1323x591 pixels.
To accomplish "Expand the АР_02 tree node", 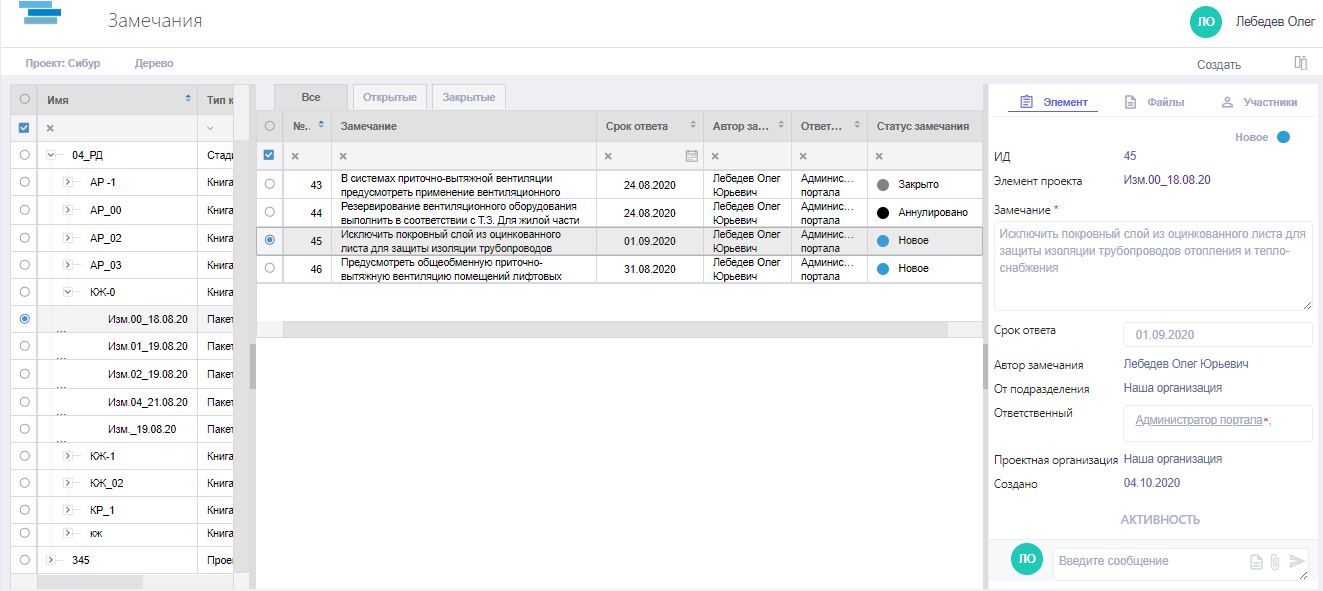I will tap(68, 238).
